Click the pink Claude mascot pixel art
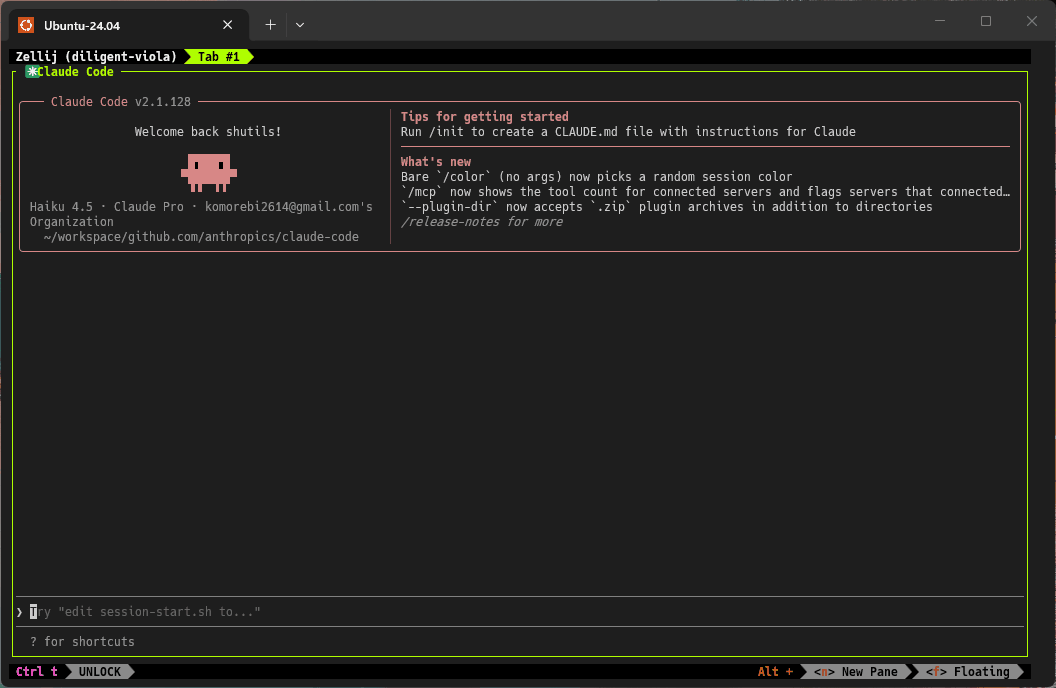 point(209,172)
